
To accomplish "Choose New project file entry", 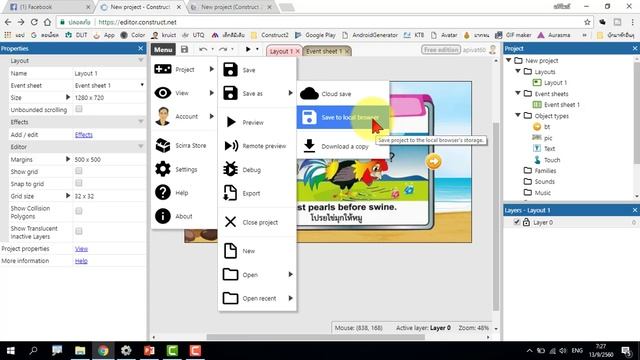I will click(257, 251).
